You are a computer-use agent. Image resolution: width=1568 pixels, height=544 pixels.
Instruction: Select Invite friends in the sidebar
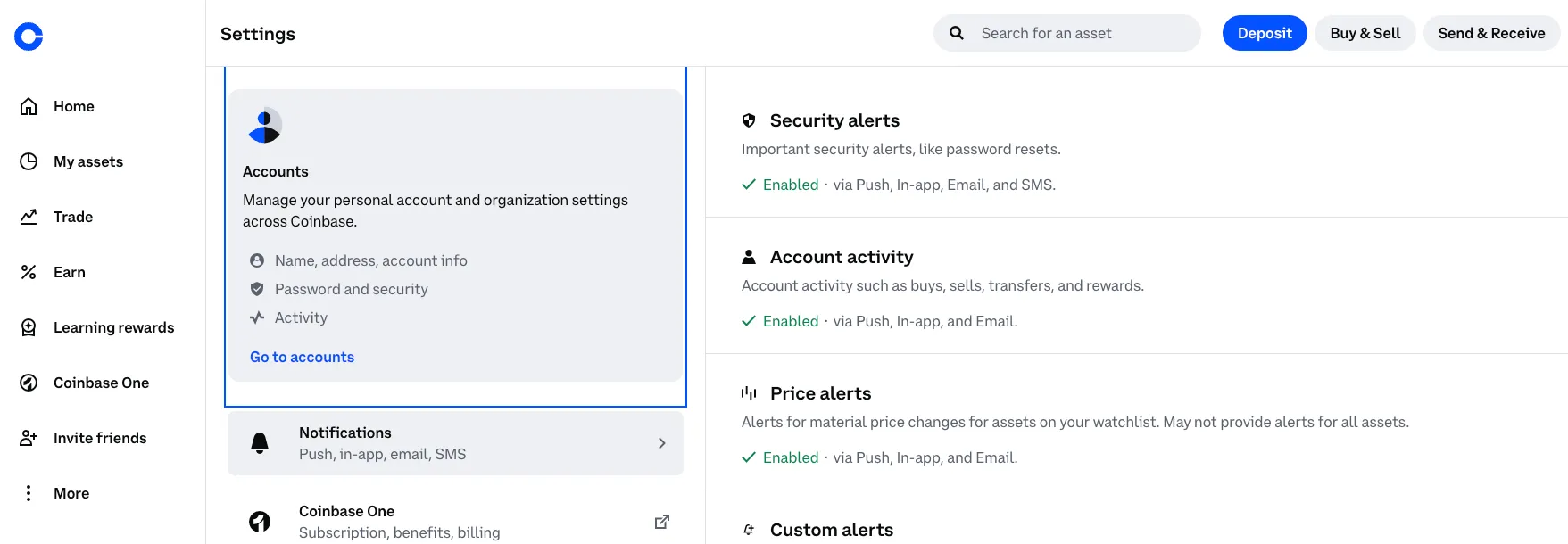100,438
